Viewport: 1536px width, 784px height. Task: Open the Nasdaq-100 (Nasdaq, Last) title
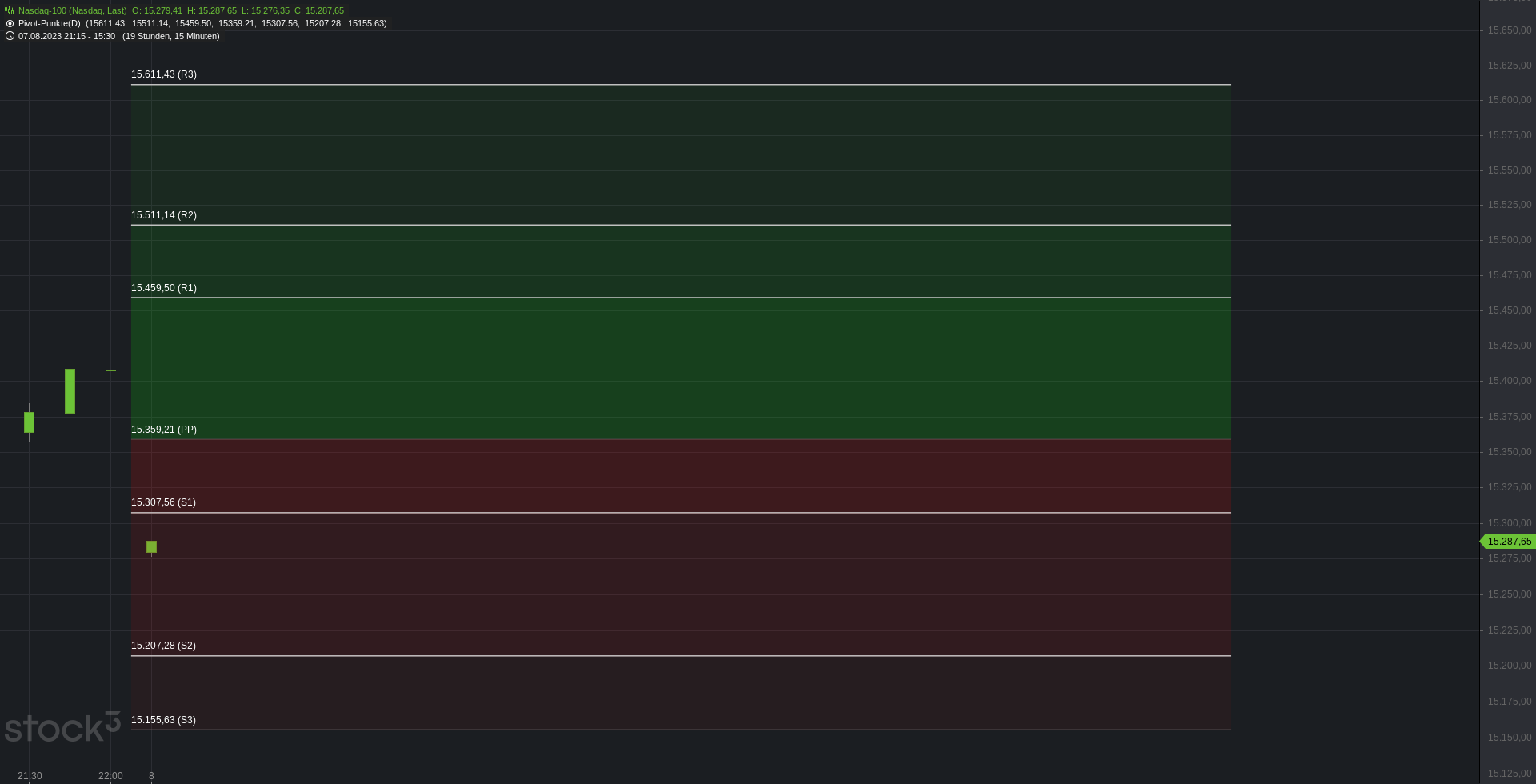tap(73, 10)
